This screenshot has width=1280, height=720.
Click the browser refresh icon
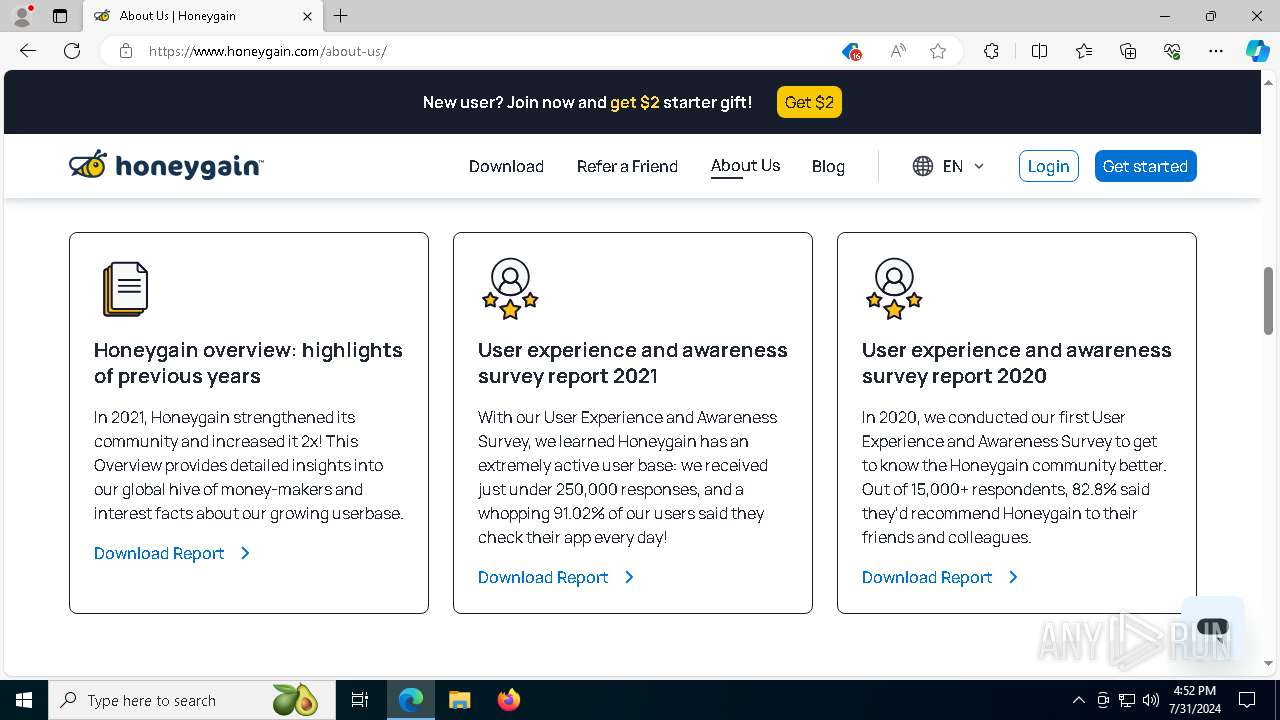point(72,51)
